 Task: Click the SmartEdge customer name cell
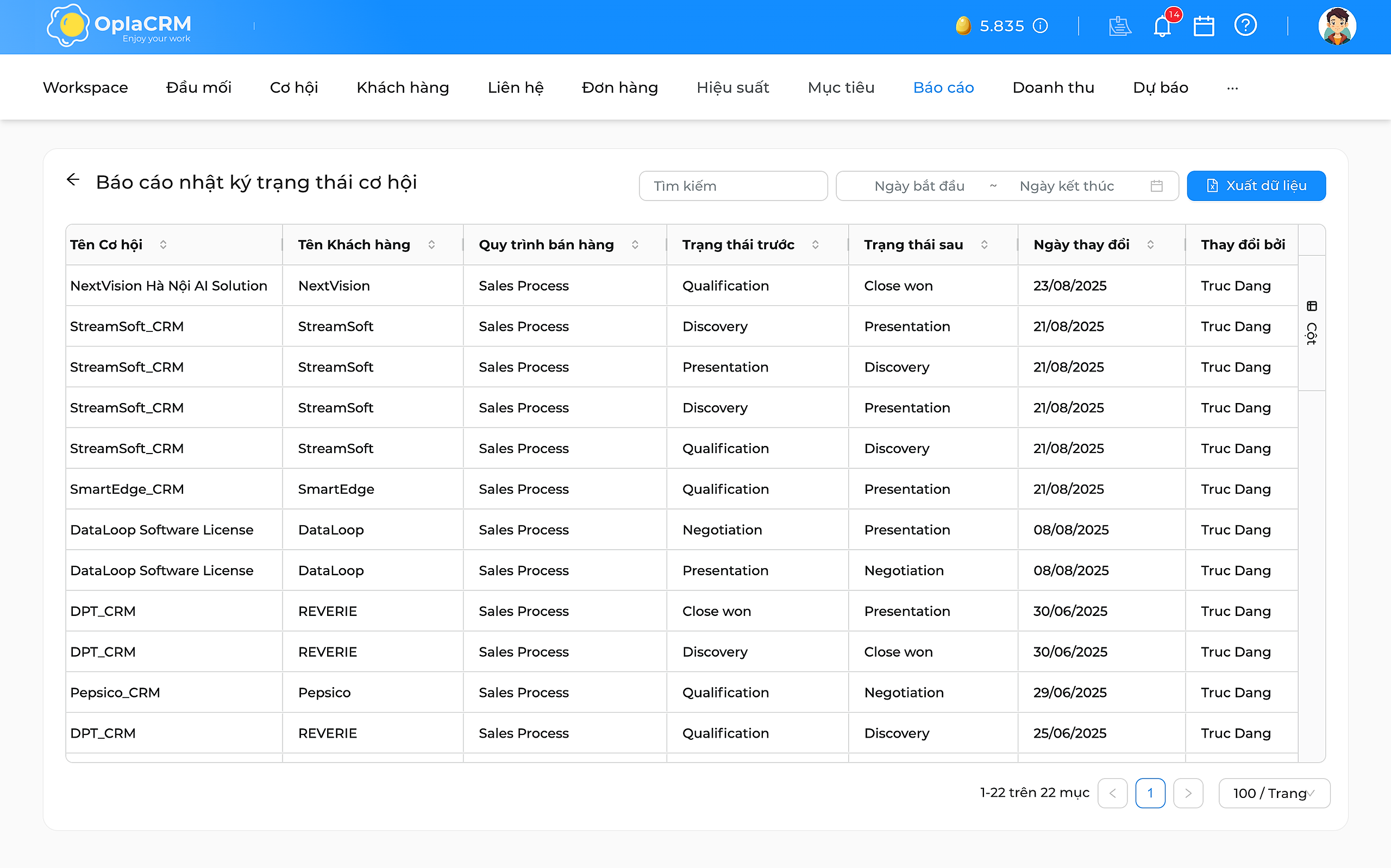[373, 489]
